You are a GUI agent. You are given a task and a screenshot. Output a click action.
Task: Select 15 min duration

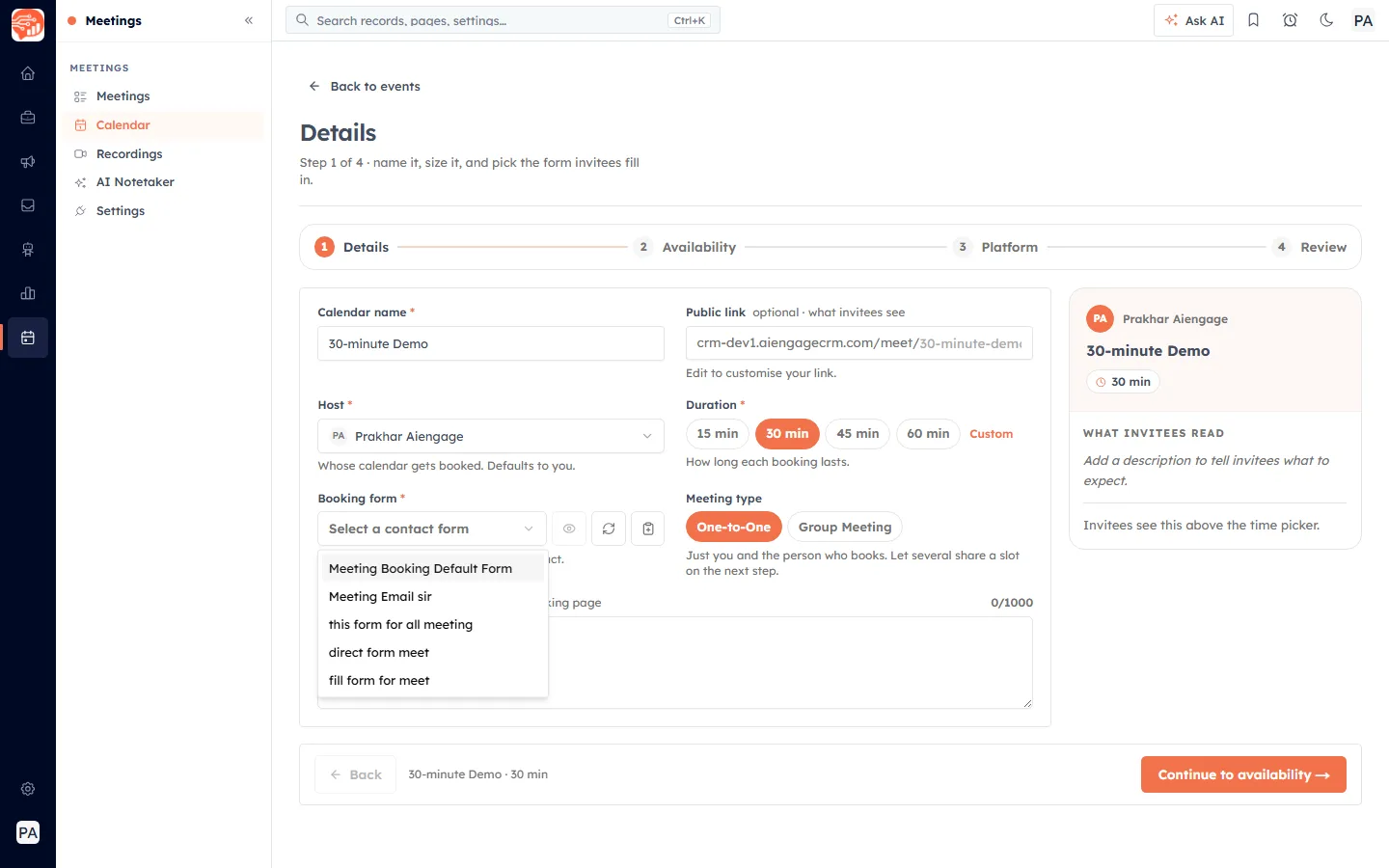[718, 434]
